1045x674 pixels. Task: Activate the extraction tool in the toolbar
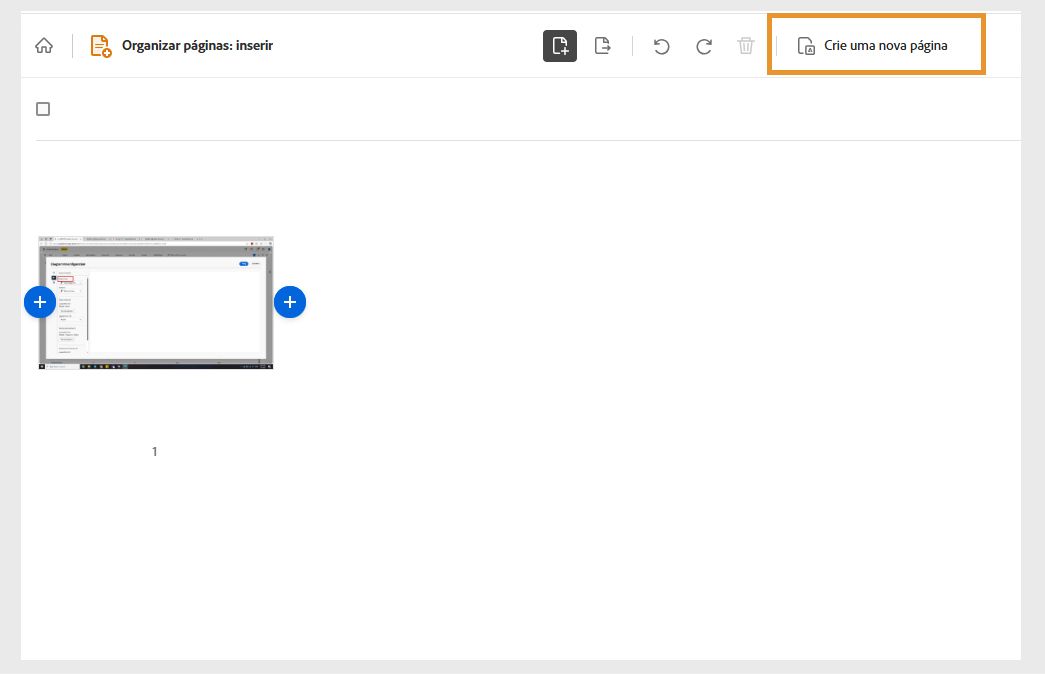pyautogui.click(x=603, y=44)
